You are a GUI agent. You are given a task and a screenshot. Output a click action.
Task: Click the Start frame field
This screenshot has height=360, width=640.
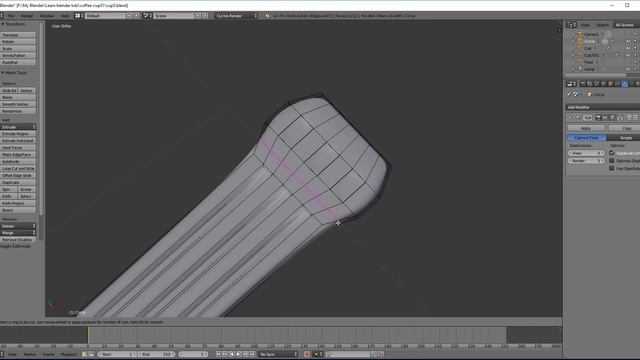(117, 354)
